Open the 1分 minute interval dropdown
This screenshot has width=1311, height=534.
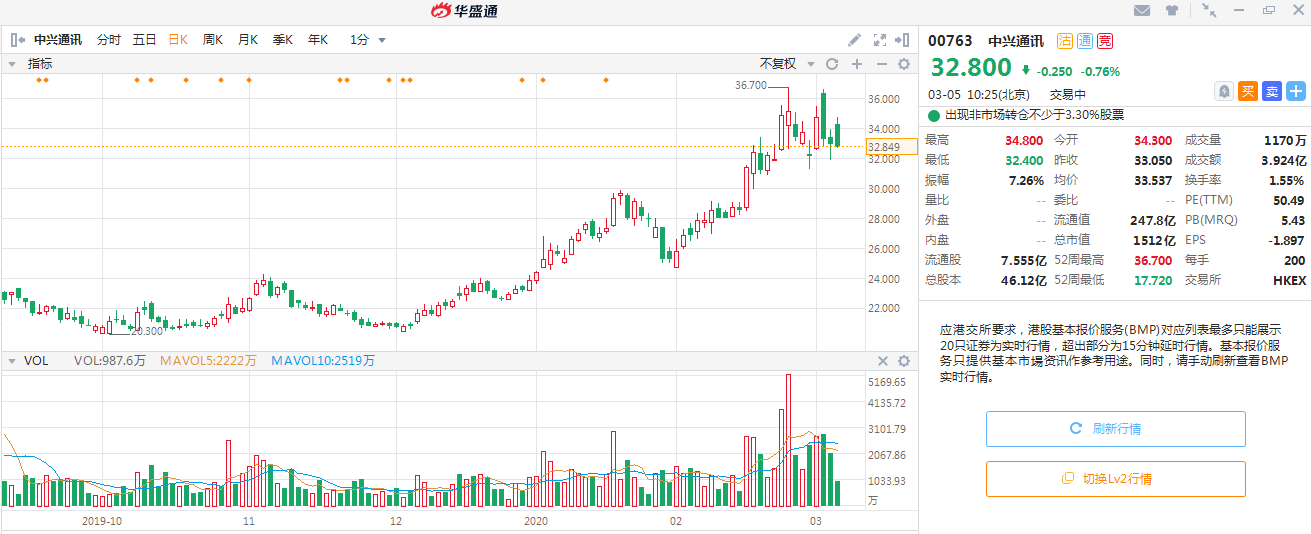[x=367, y=40]
